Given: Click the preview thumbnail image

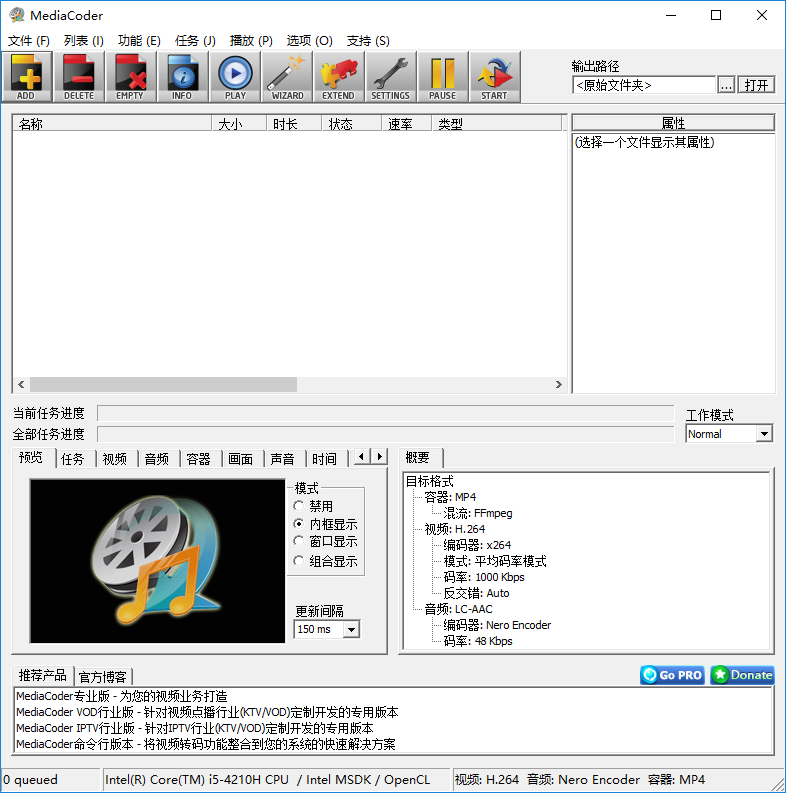Looking at the screenshot, I should point(157,561).
